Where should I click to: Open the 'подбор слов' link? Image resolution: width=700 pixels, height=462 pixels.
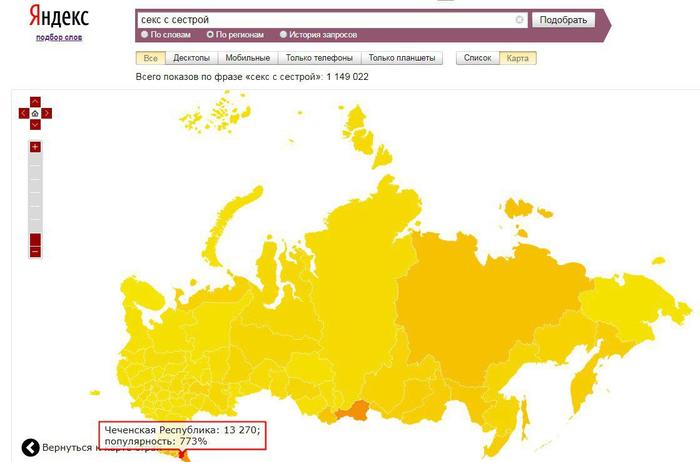point(58,37)
